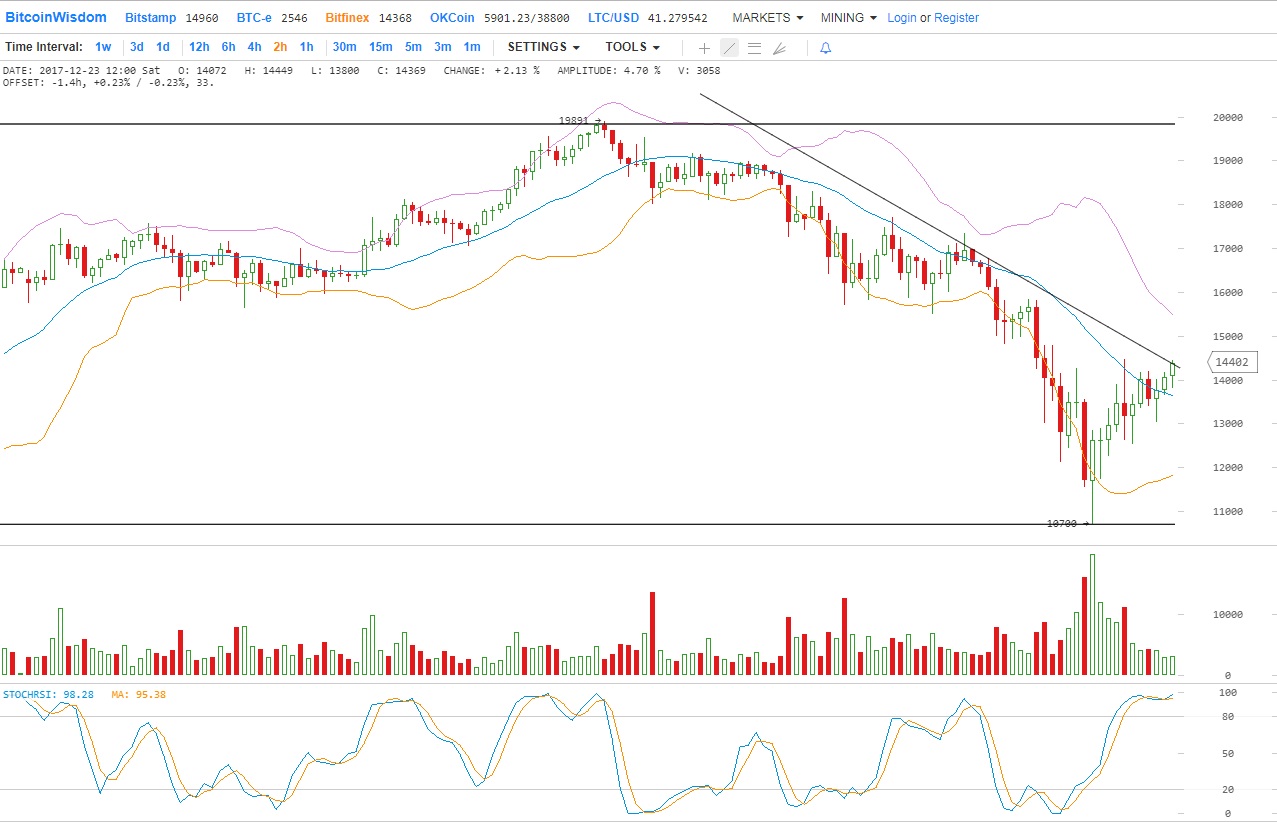Open the OKCoin market link
This screenshot has height=822, width=1277.
454,18
